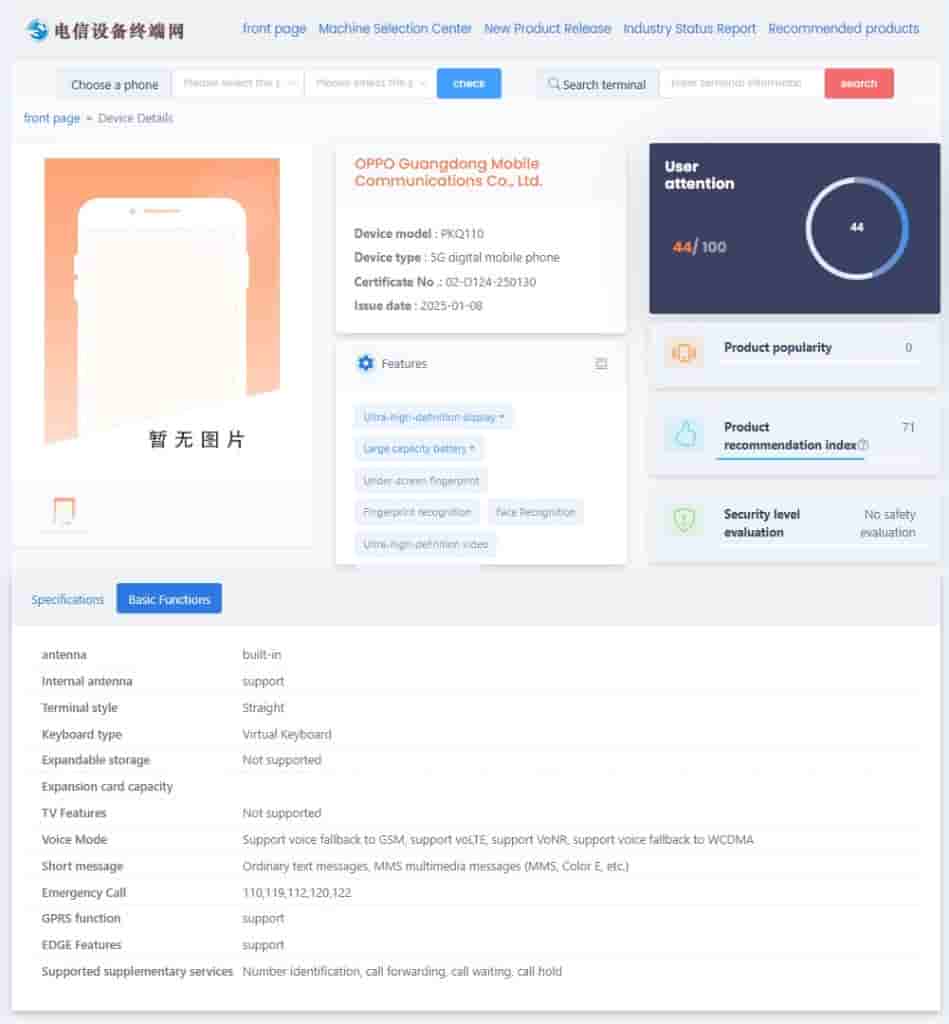Switch to the Specifications tab
949x1024 pixels.
click(67, 600)
